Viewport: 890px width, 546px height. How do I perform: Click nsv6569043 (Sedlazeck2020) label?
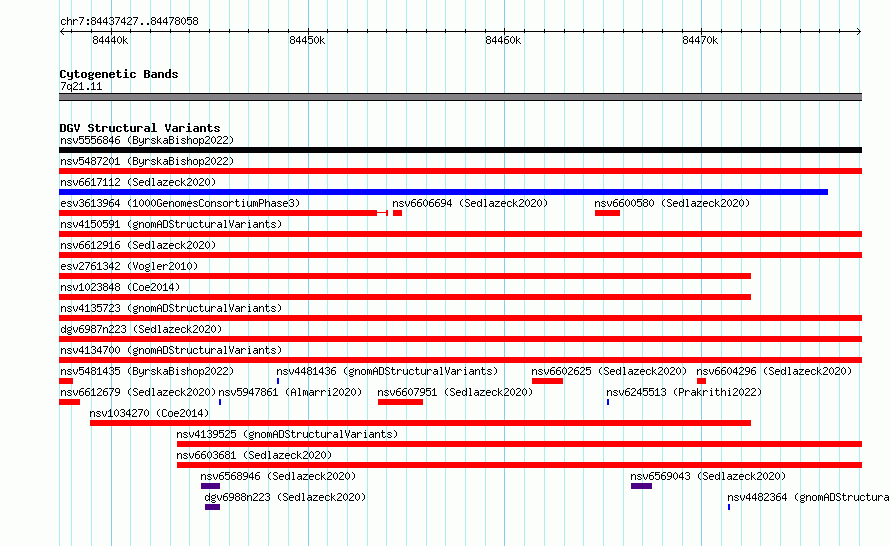click(x=708, y=476)
